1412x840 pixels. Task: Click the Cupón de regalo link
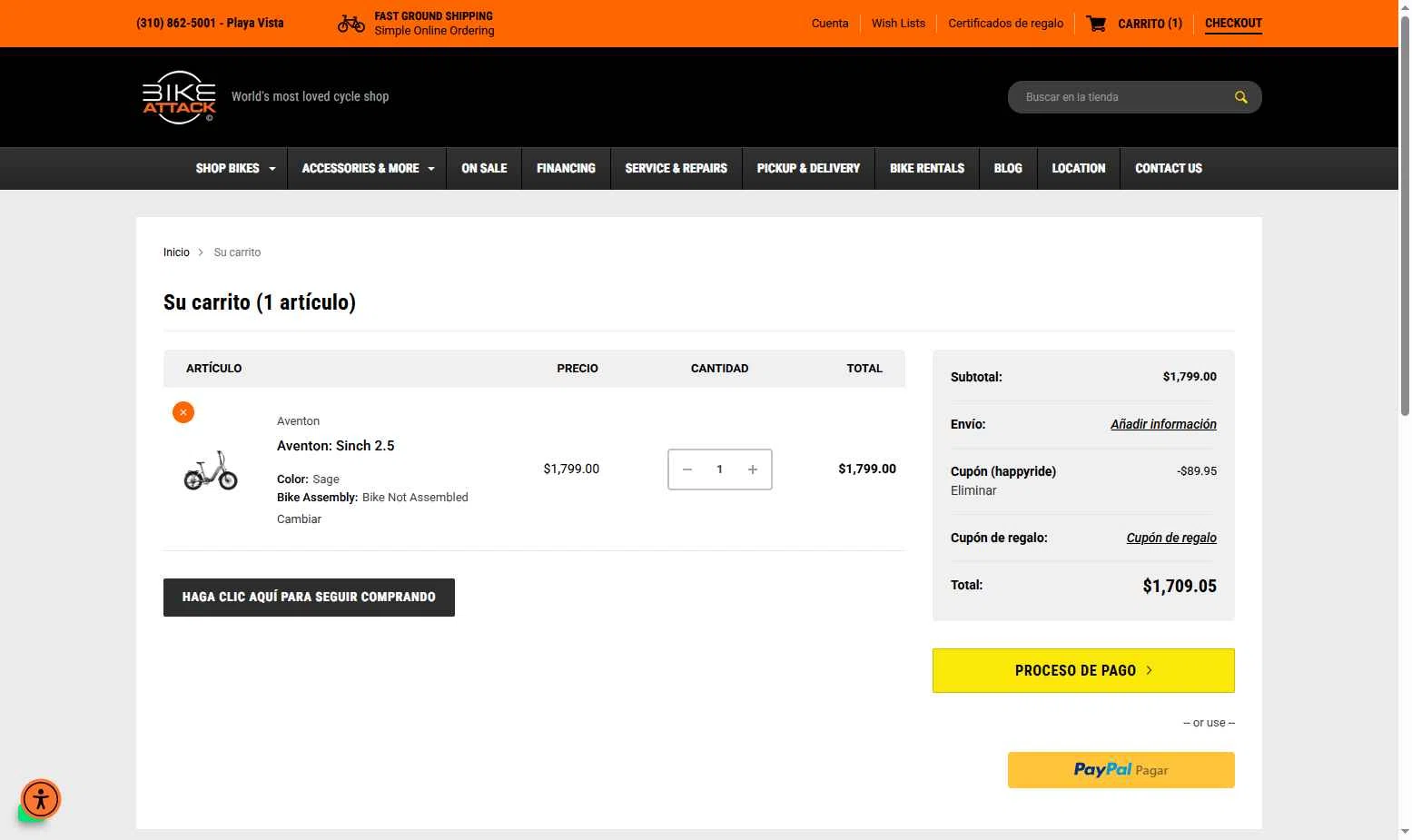tap(1171, 538)
